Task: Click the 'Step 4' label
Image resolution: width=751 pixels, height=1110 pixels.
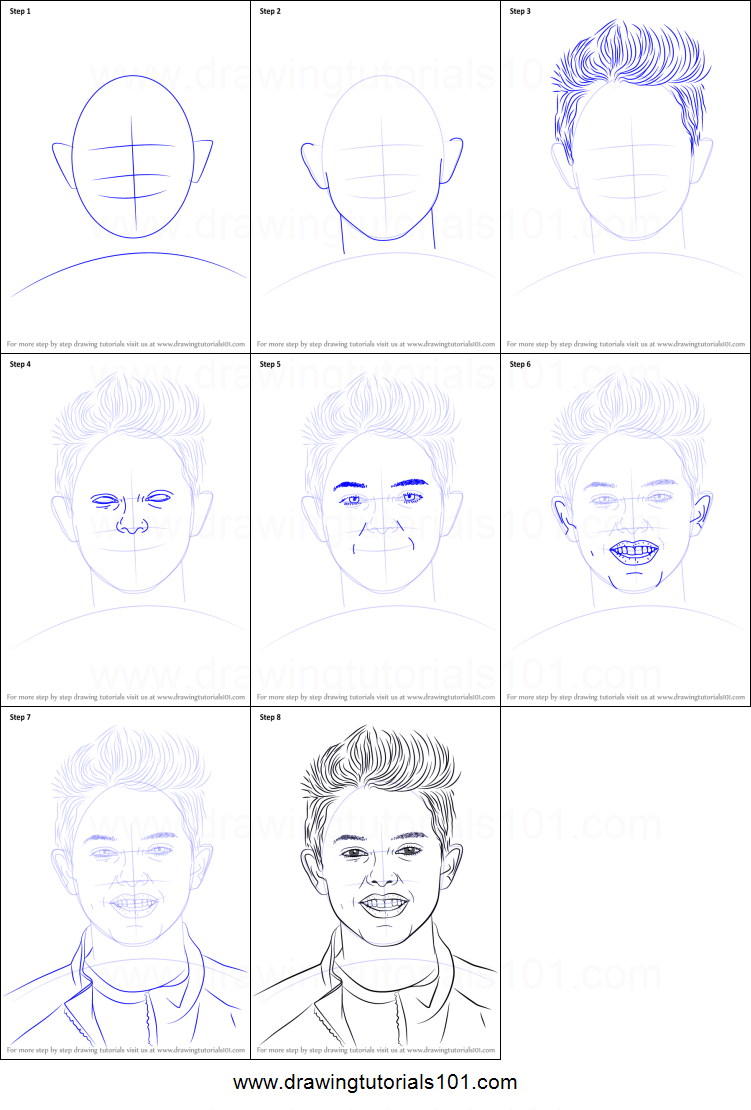Action: click(x=20, y=365)
